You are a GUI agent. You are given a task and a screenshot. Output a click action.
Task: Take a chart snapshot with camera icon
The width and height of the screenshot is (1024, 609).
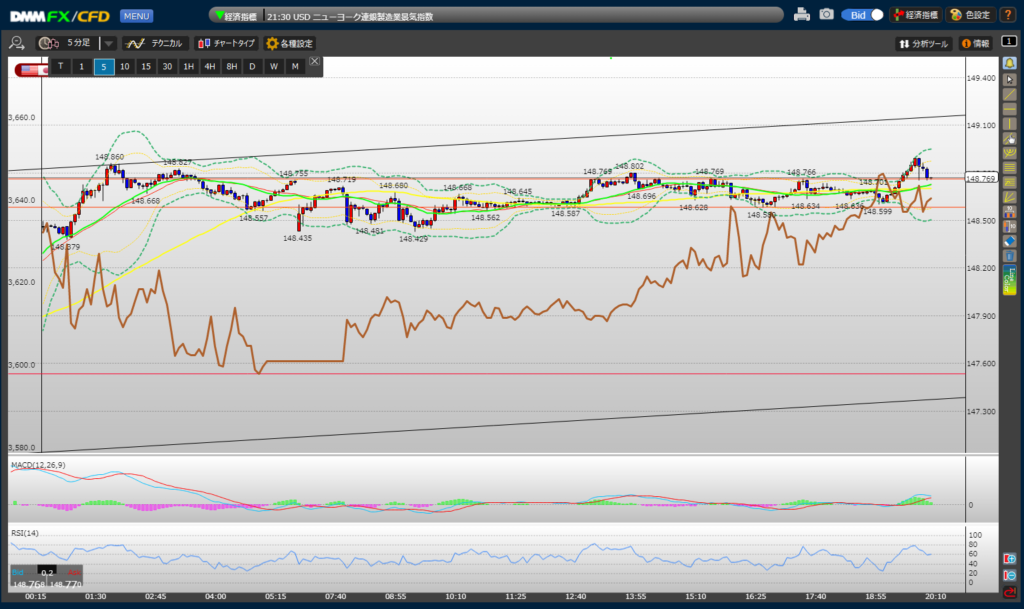826,15
